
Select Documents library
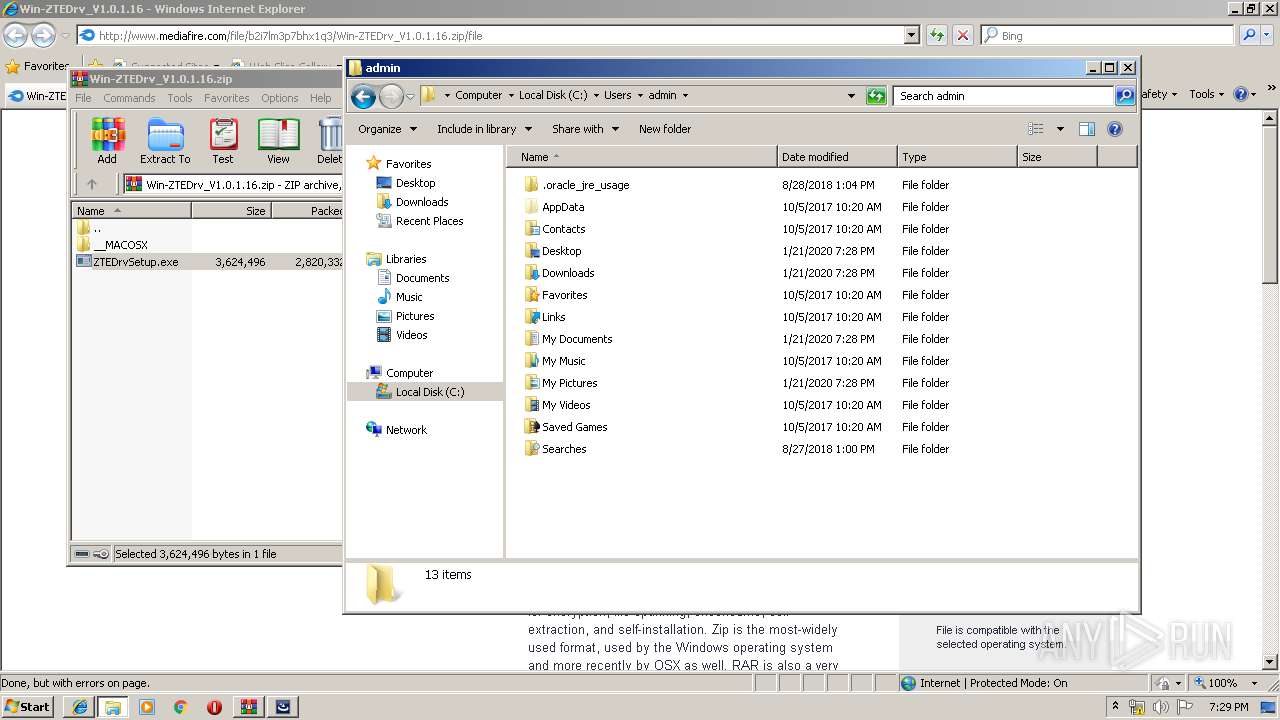pos(422,278)
